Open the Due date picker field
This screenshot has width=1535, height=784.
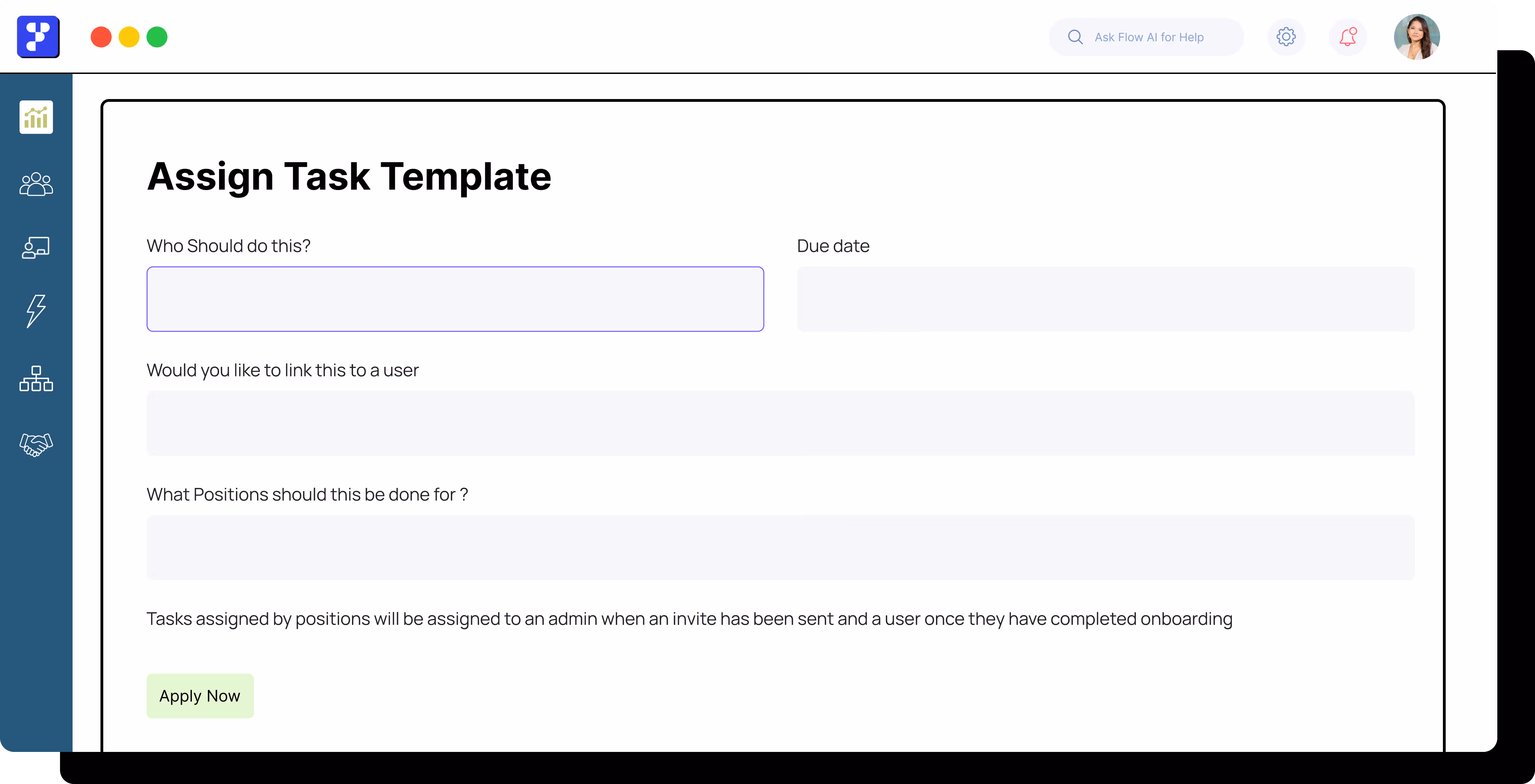tap(1106, 299)
